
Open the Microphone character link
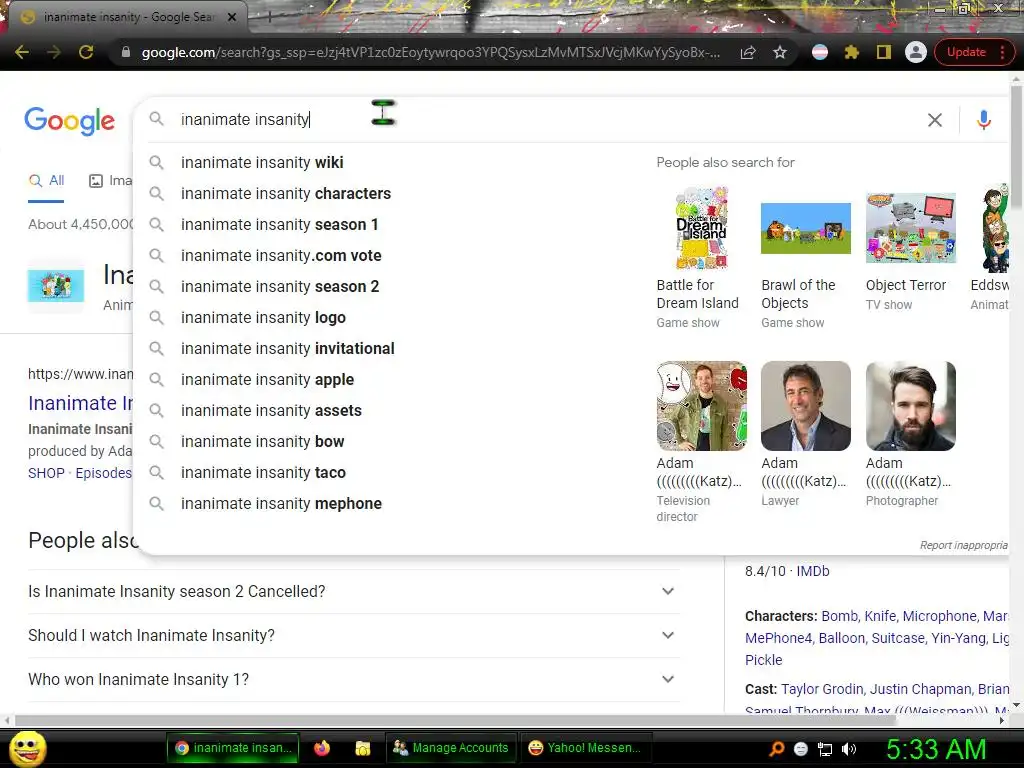(x=940, y=616)
